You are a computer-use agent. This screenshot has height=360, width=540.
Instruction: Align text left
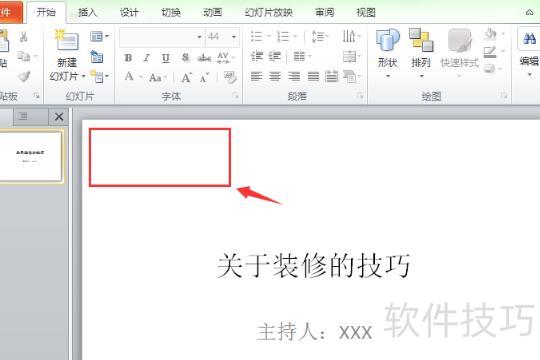click(257, 76)
